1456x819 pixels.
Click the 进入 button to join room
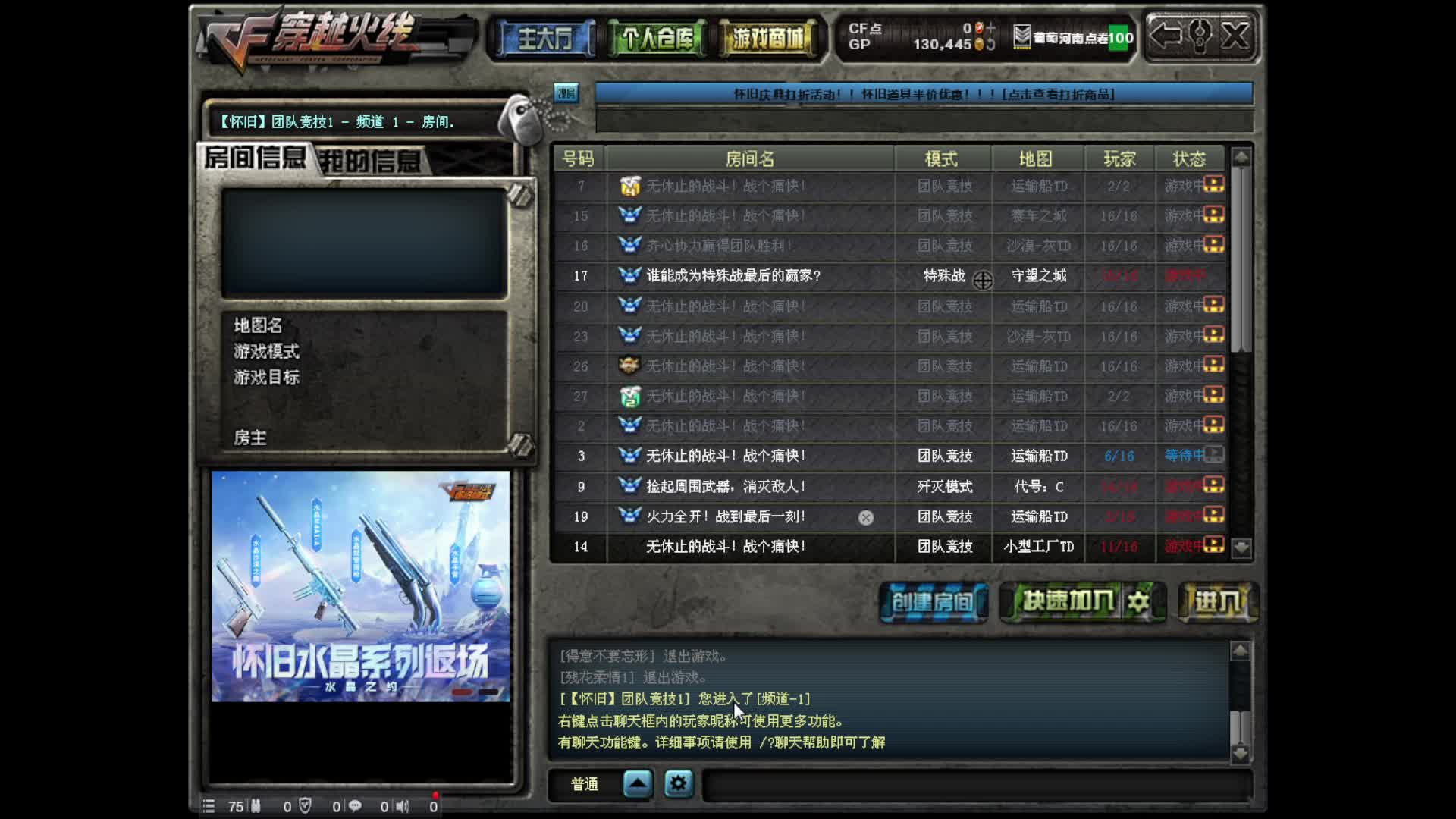click(x=1218, y=602)
